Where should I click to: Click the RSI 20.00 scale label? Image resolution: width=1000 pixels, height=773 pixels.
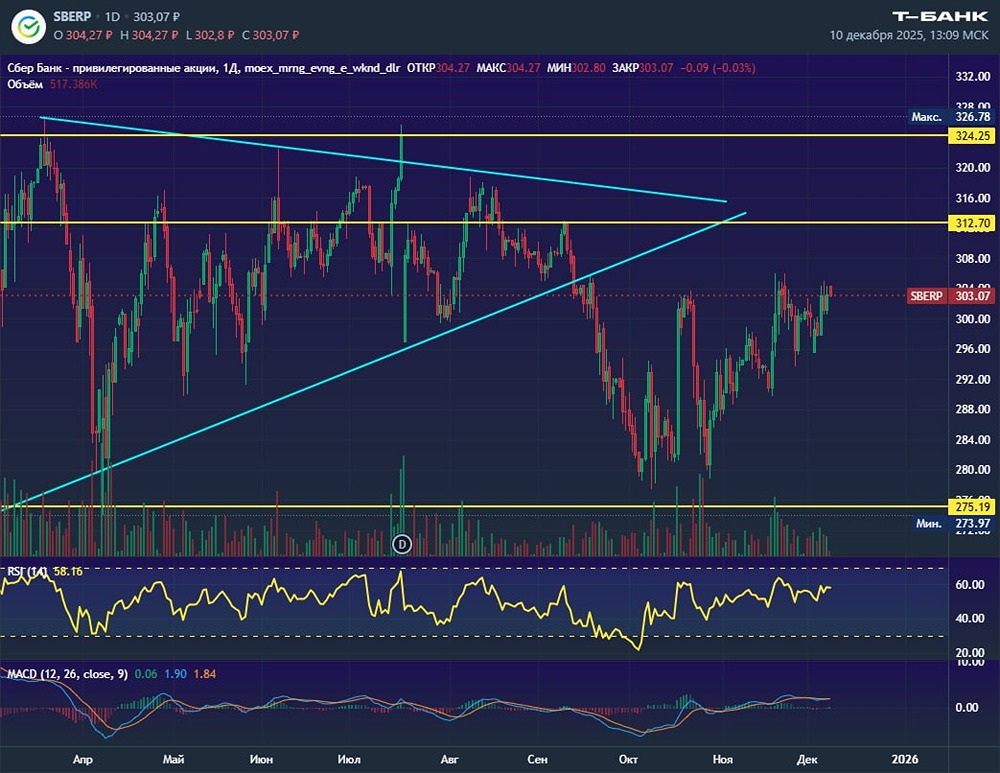point(969,652)
